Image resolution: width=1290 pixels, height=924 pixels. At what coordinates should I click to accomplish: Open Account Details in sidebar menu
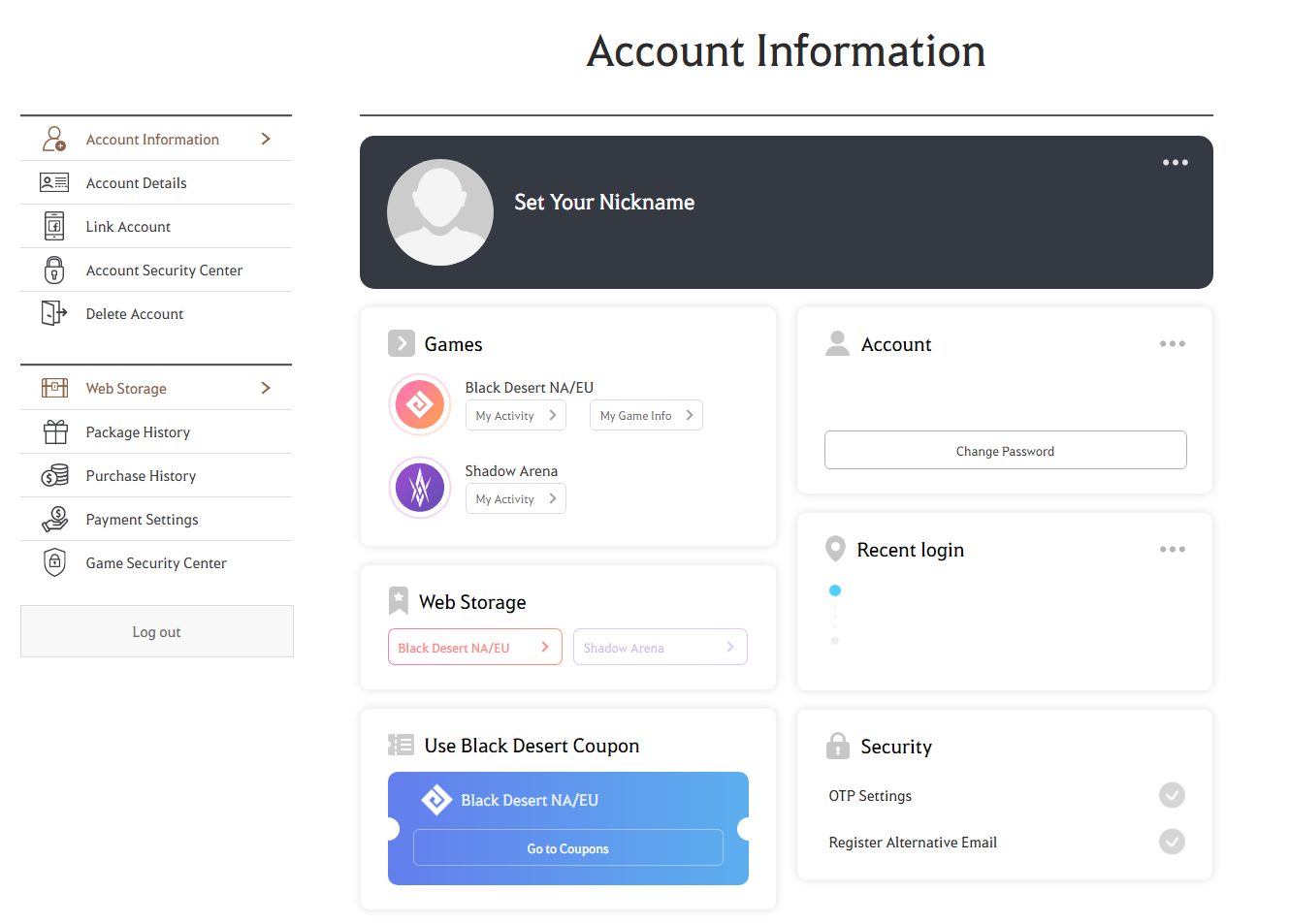tap(156, 182)
